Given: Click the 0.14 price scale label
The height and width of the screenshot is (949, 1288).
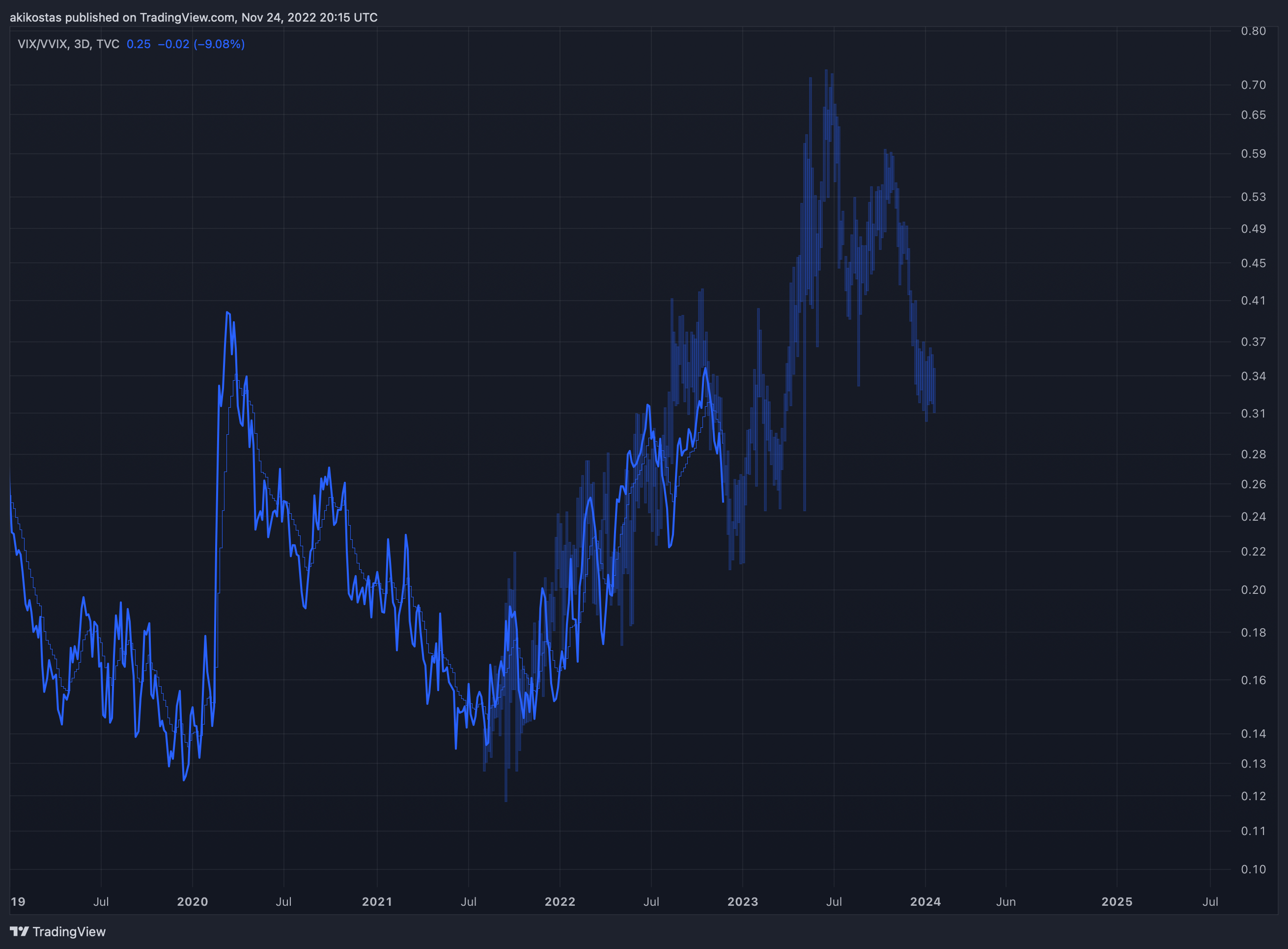Looking at the screenshot, I should point(1254,733).
